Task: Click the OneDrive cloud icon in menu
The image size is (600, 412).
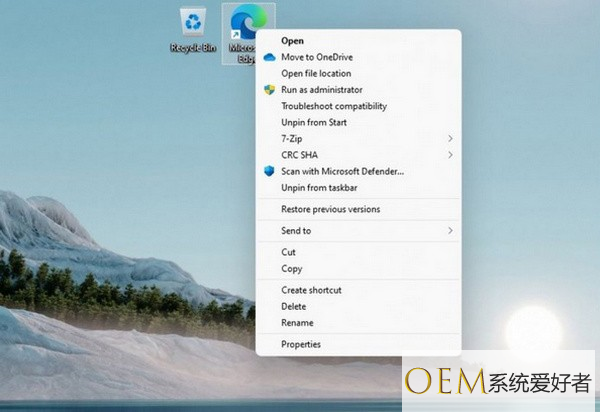Action: point(269,57)
